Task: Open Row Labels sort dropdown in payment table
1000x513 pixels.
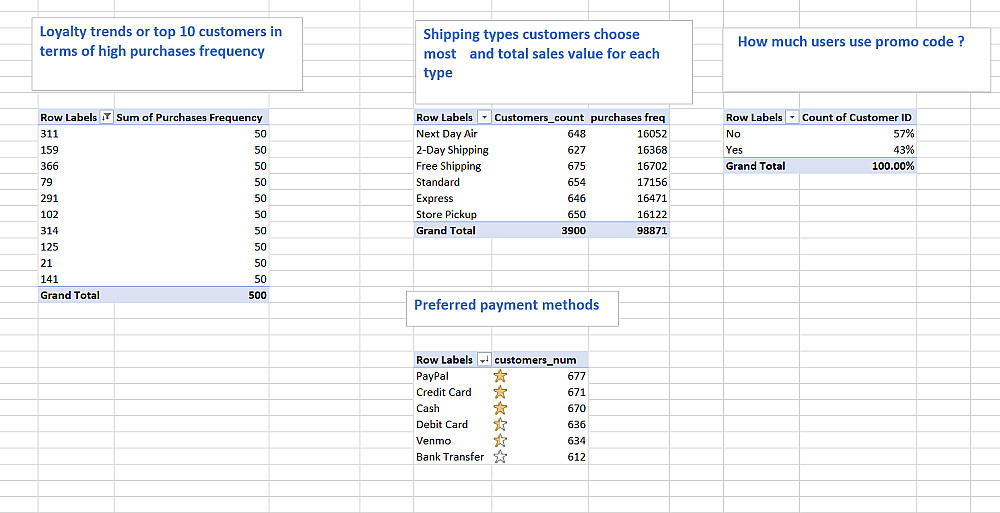Action: [484, 360]
